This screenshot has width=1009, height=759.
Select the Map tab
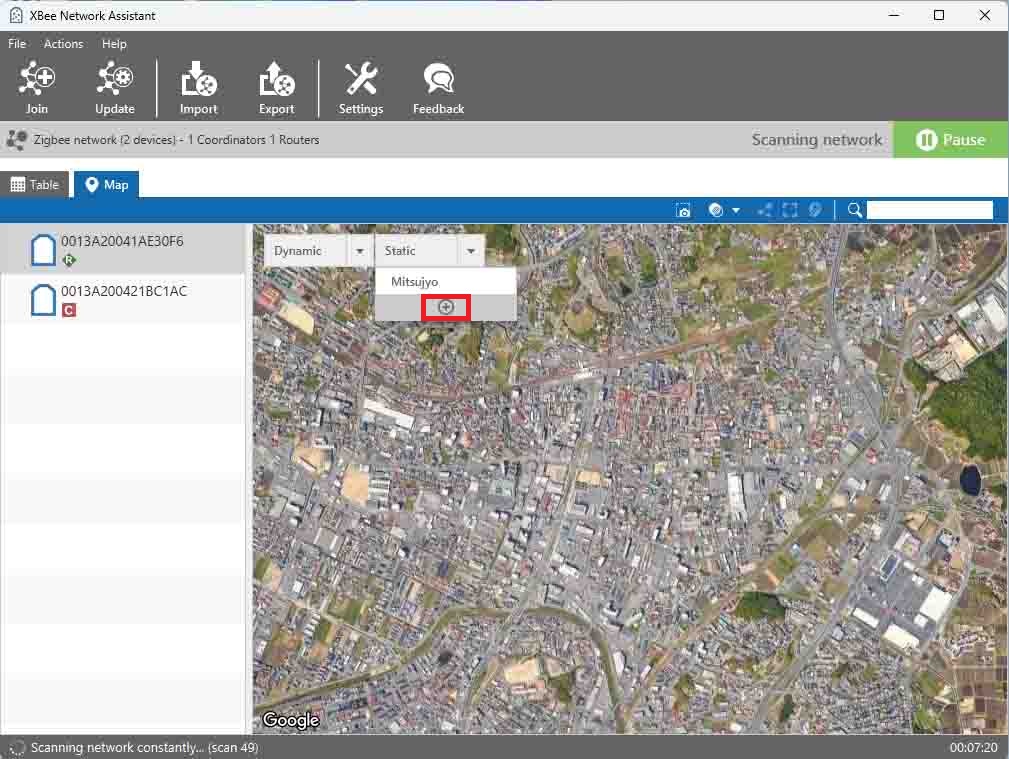tap(107, 185)
